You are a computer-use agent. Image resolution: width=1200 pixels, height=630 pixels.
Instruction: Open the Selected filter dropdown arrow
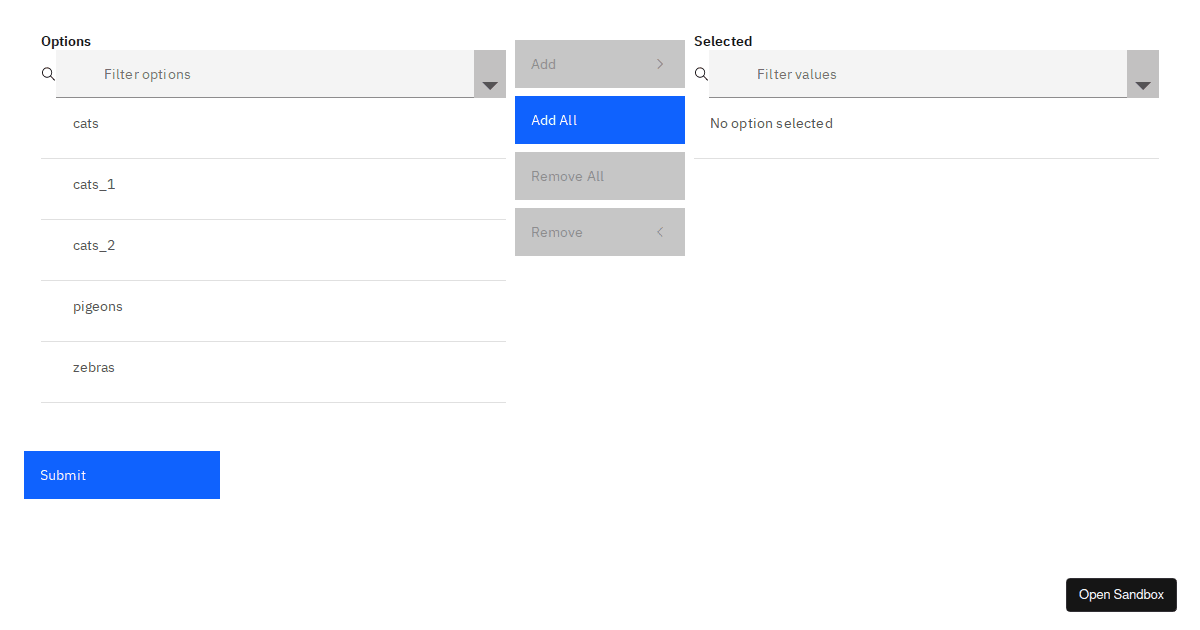[x=1142, y=87]
